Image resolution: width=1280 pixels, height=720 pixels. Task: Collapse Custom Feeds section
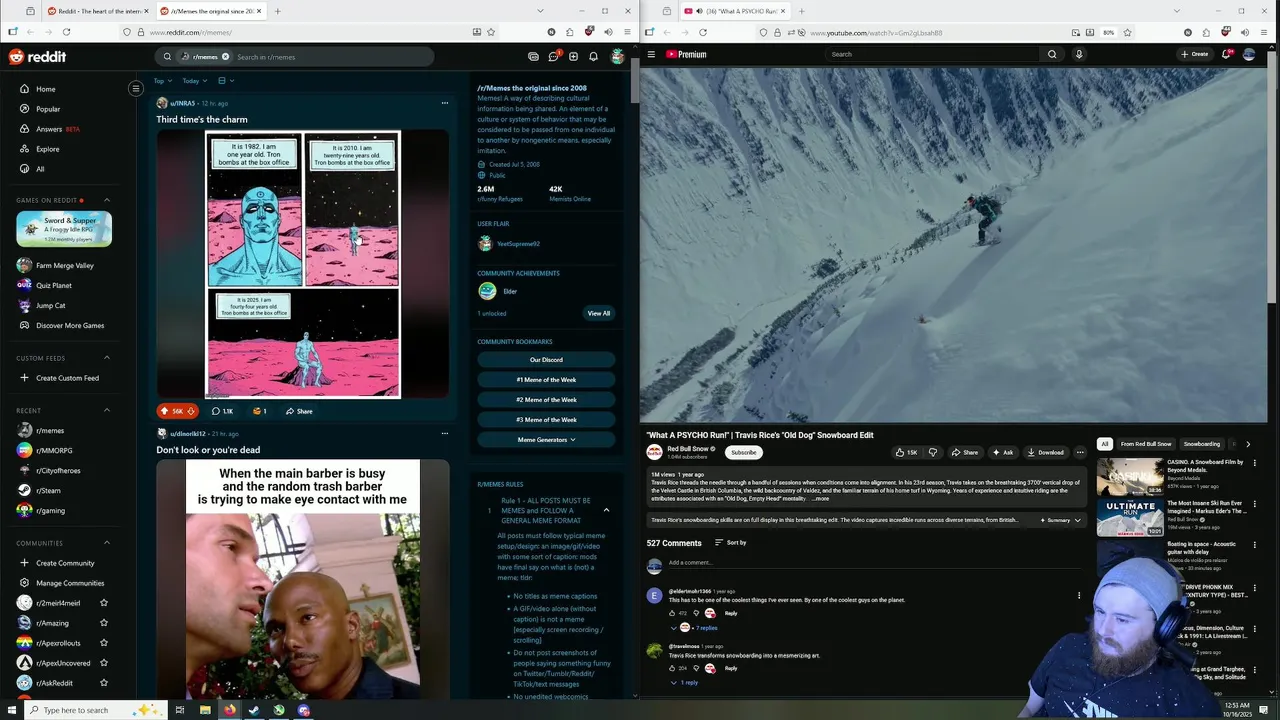107,358
